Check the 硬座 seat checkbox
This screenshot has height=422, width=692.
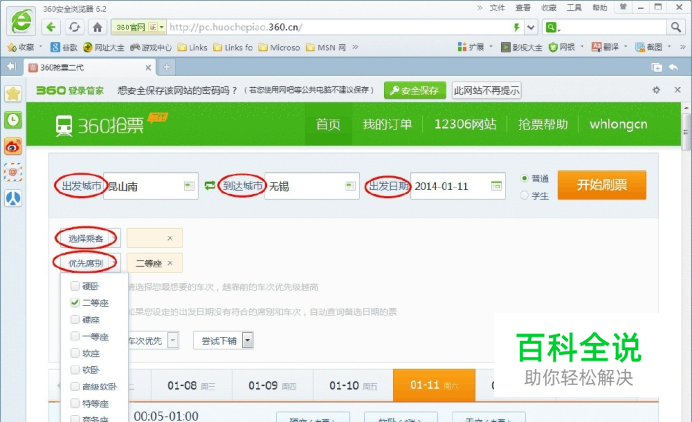(x=75, y=320)
